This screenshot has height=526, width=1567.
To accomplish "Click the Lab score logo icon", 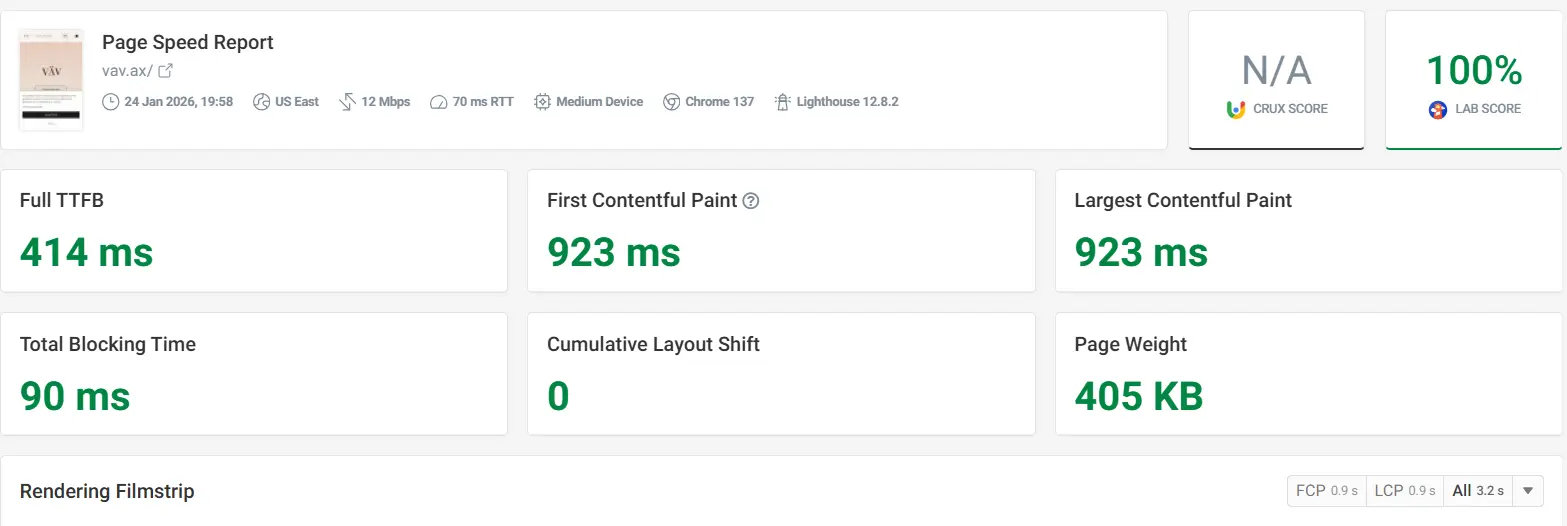I will click(x=1438, y=109).
